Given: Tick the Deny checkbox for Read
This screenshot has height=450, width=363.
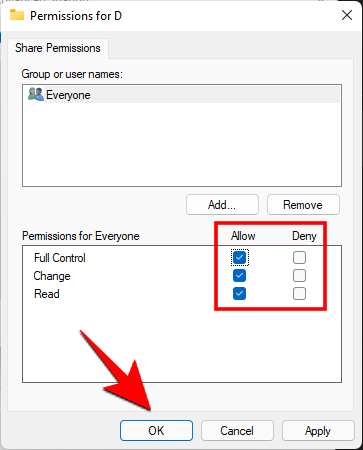Looking at the screenshot, I should coord(299,294).
